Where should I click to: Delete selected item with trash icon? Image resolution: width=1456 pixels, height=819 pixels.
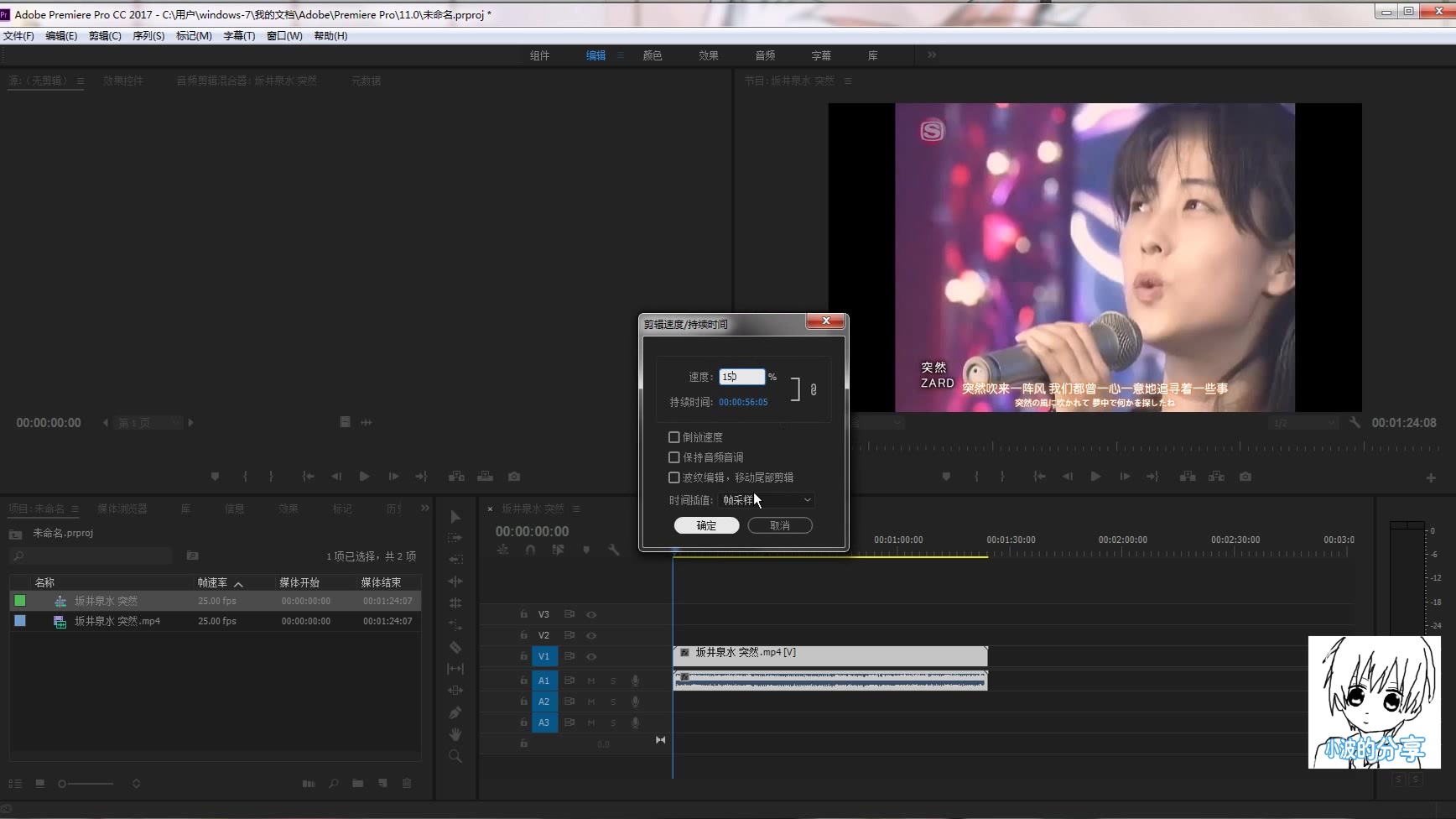coord(407,783)
